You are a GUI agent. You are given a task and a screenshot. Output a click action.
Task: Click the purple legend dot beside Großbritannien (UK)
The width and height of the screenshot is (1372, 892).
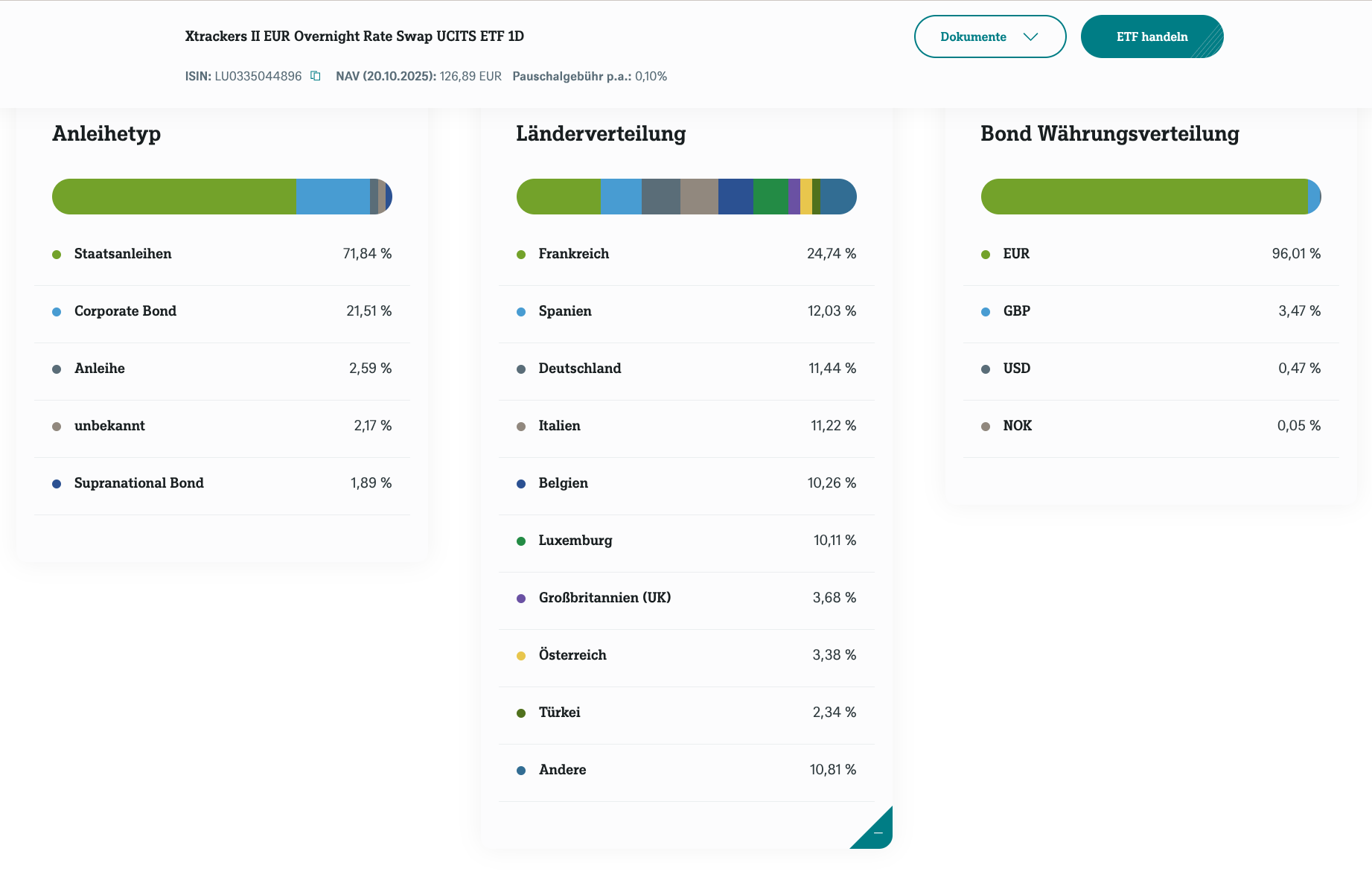point(521,599)
